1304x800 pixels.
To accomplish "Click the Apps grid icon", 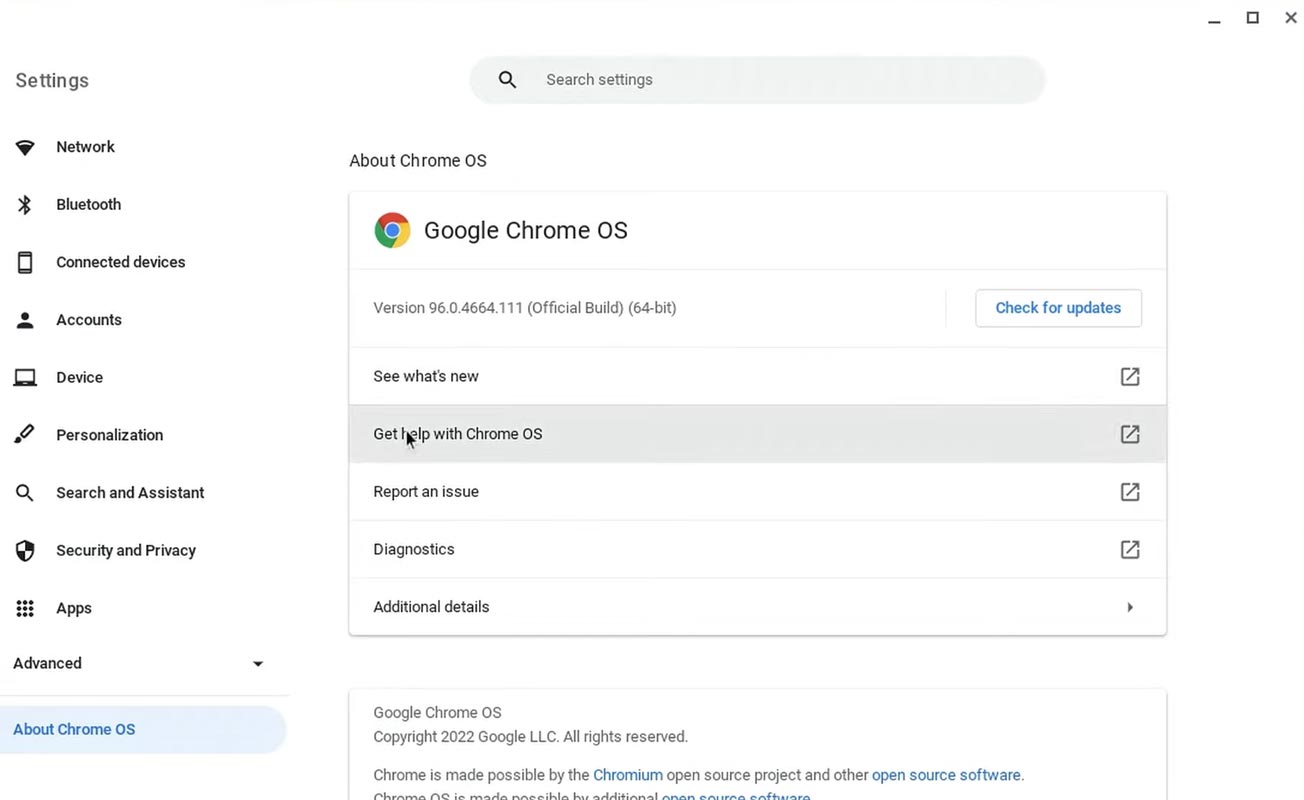I will tap(25, 608).
